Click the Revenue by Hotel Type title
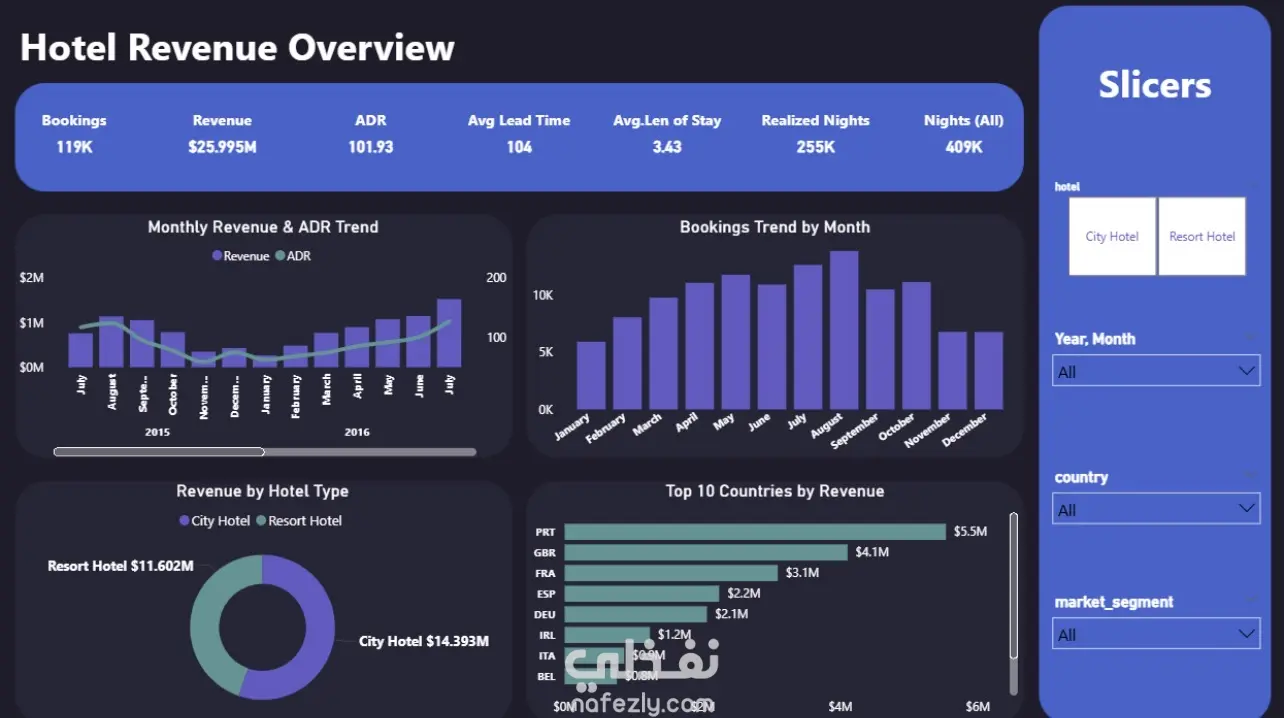The height and width of the screenshot is (718, 1284). point(262,491)
